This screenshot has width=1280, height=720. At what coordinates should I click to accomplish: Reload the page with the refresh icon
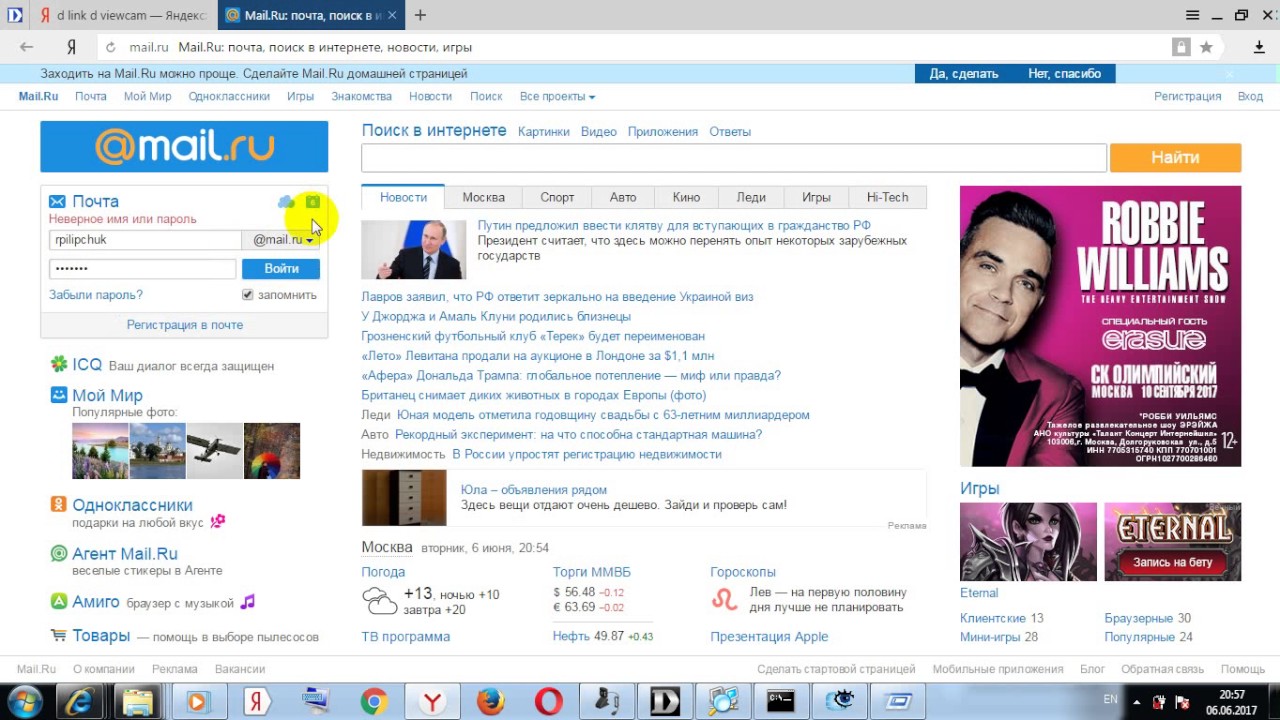click(110, 47)
